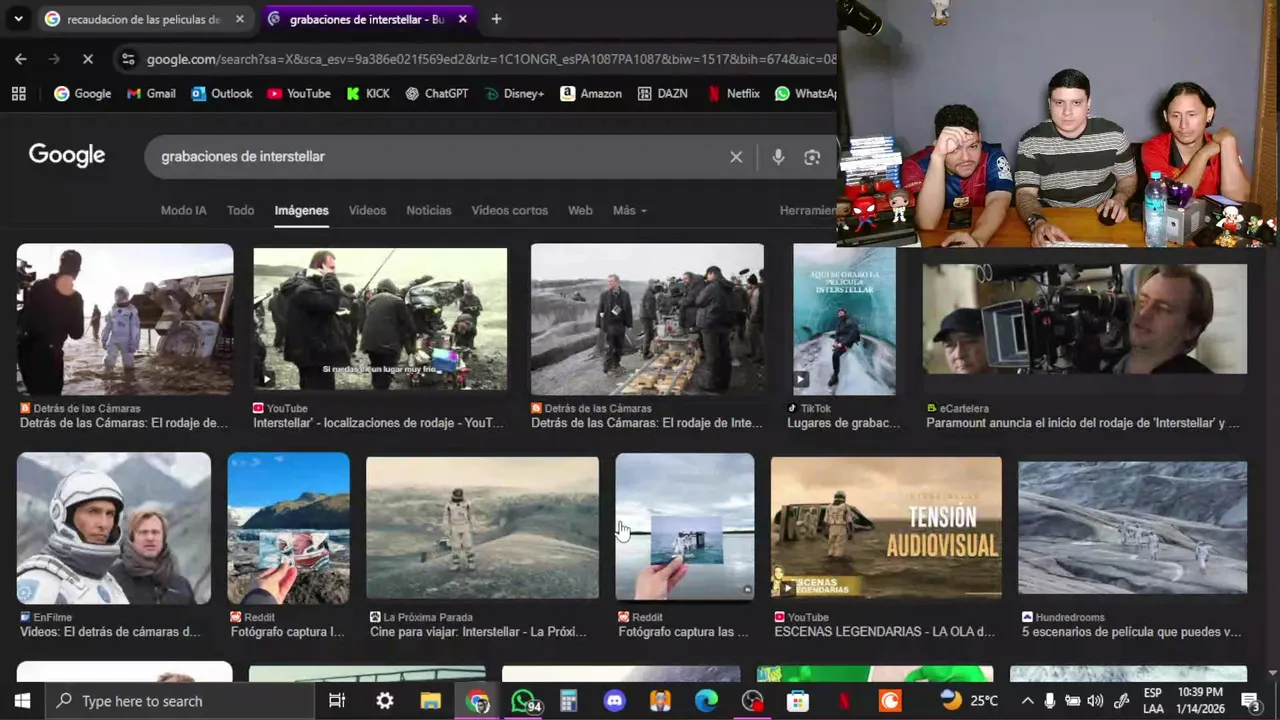Open the Google bookmark
Screen dimensions: 1280x720
tap(82, 93)
